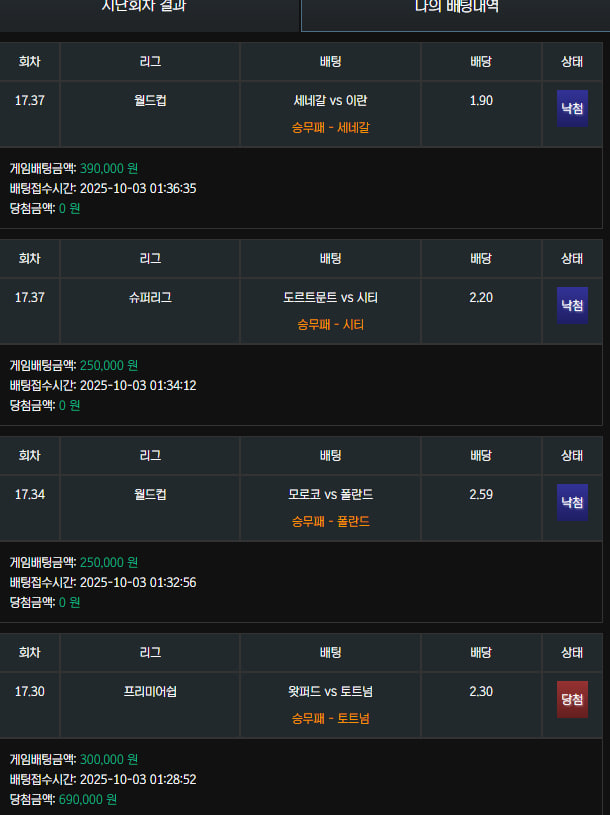Click round number 17.30

[x=30, y=692]
